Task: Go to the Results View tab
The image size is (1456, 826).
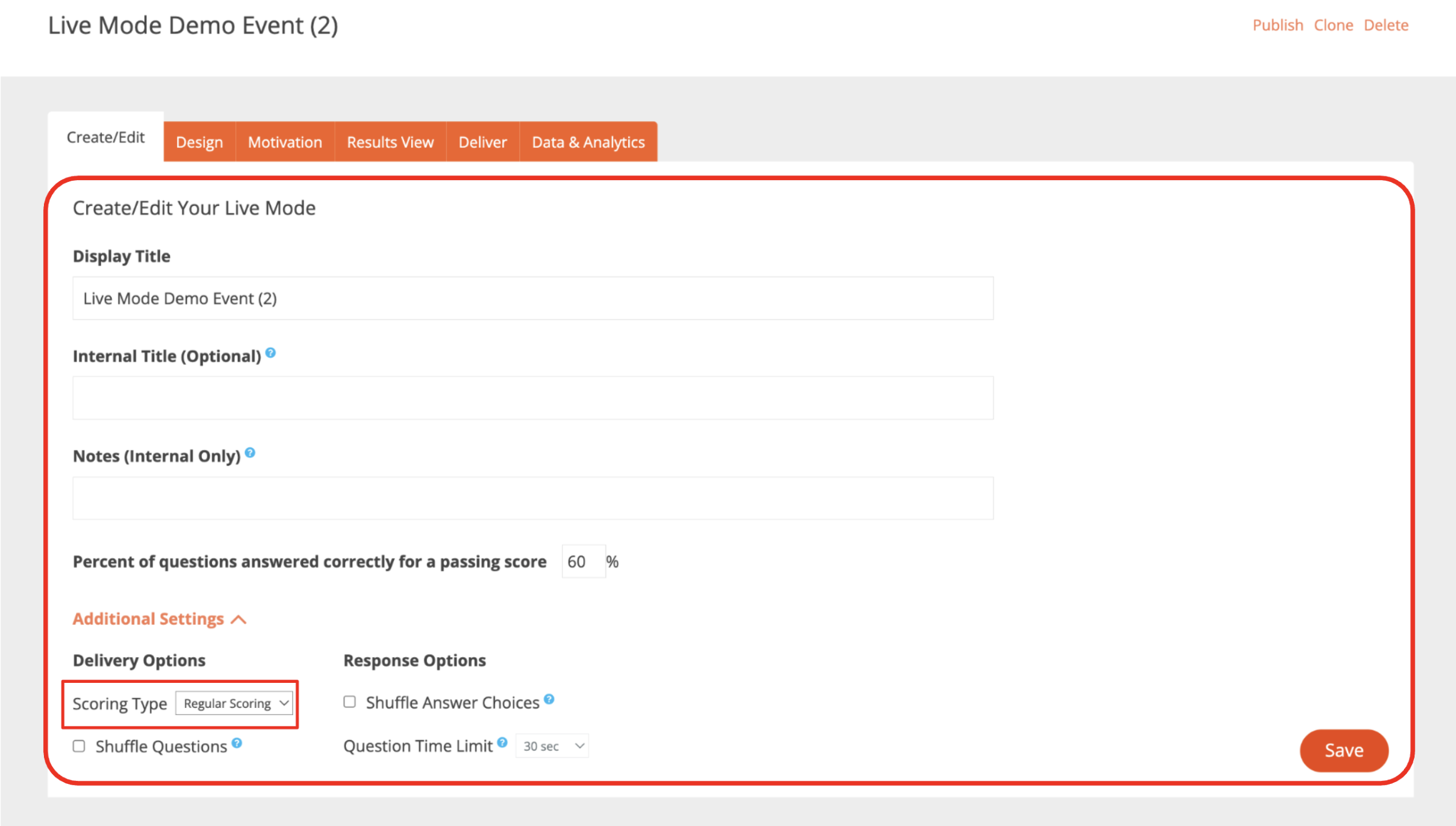Action: coord(390,142)
